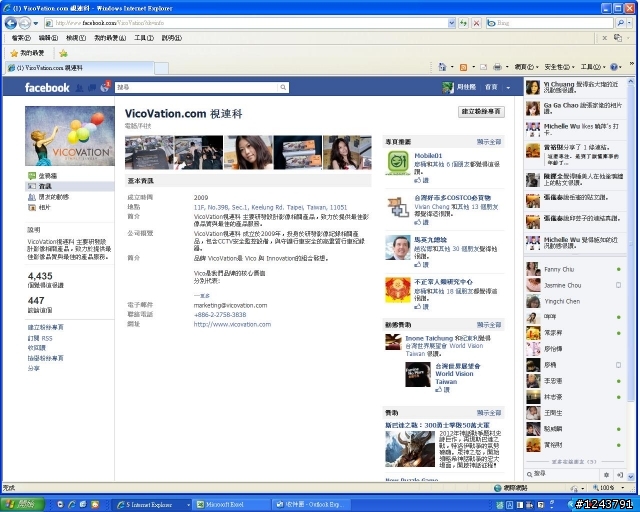Click the Mobile01 green page icon
The height and width of the screenshot is (512, 640).
click(x=398, y=163)
